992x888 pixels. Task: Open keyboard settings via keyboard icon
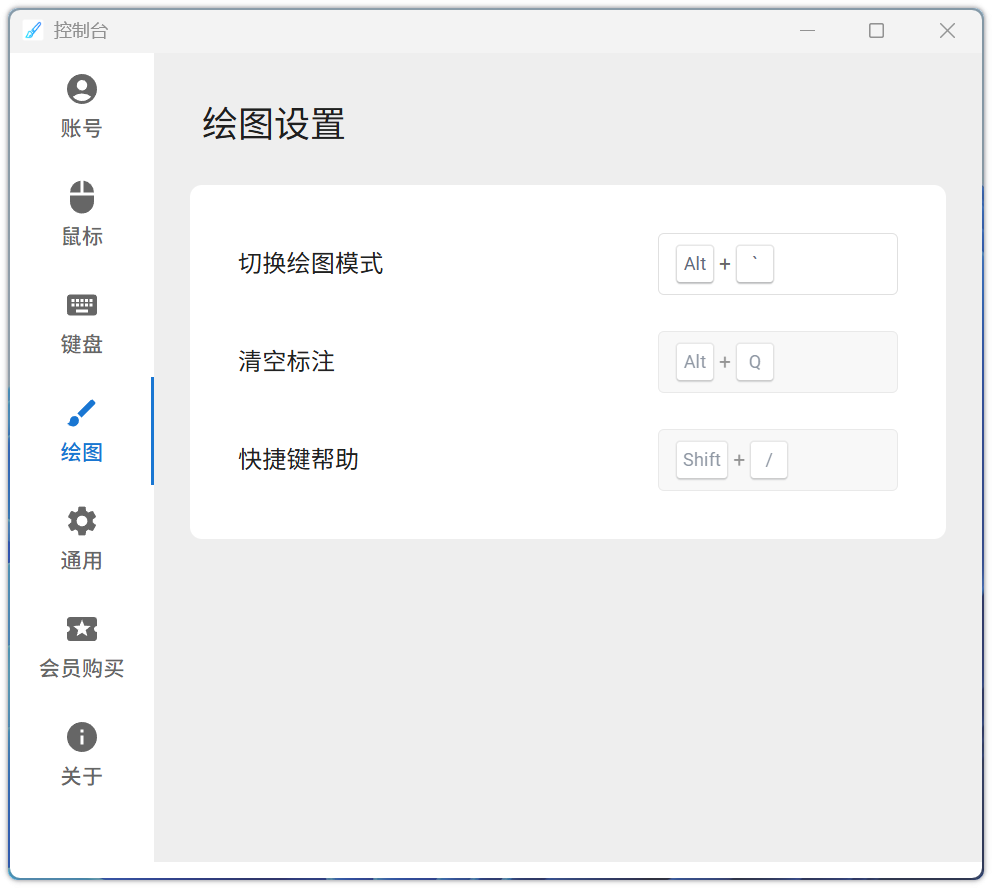pyautogui.click(x=82, y=305)
